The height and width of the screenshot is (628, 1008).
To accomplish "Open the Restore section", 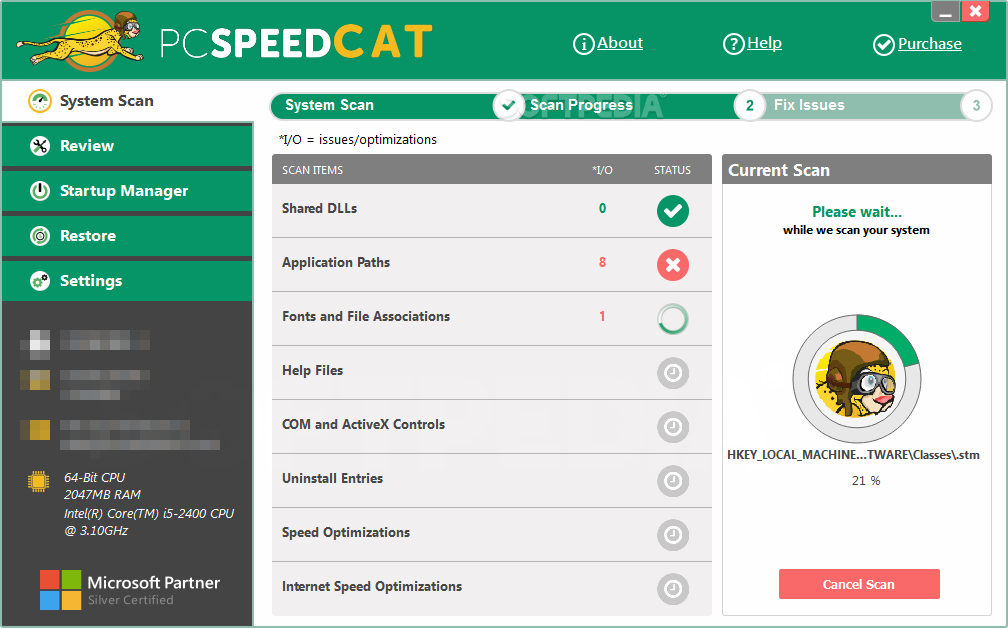I will [127, 236].
